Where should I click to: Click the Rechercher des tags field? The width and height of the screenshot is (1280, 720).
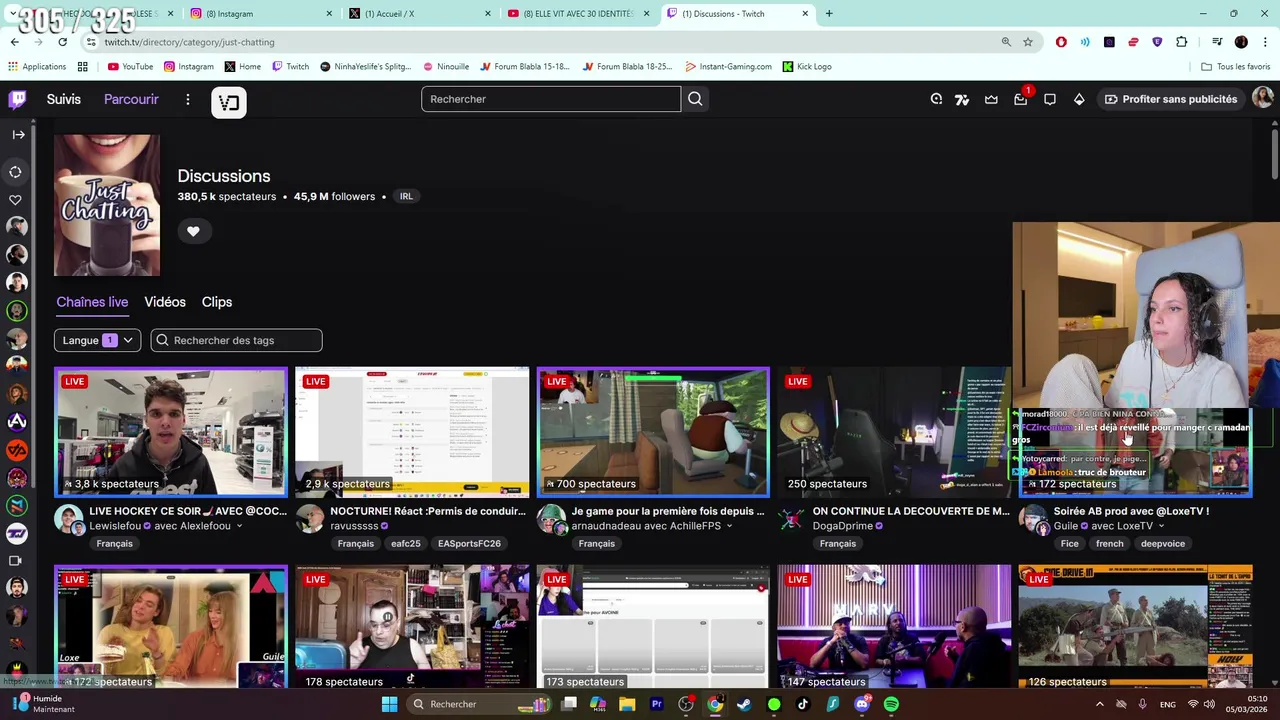(236, 340)
